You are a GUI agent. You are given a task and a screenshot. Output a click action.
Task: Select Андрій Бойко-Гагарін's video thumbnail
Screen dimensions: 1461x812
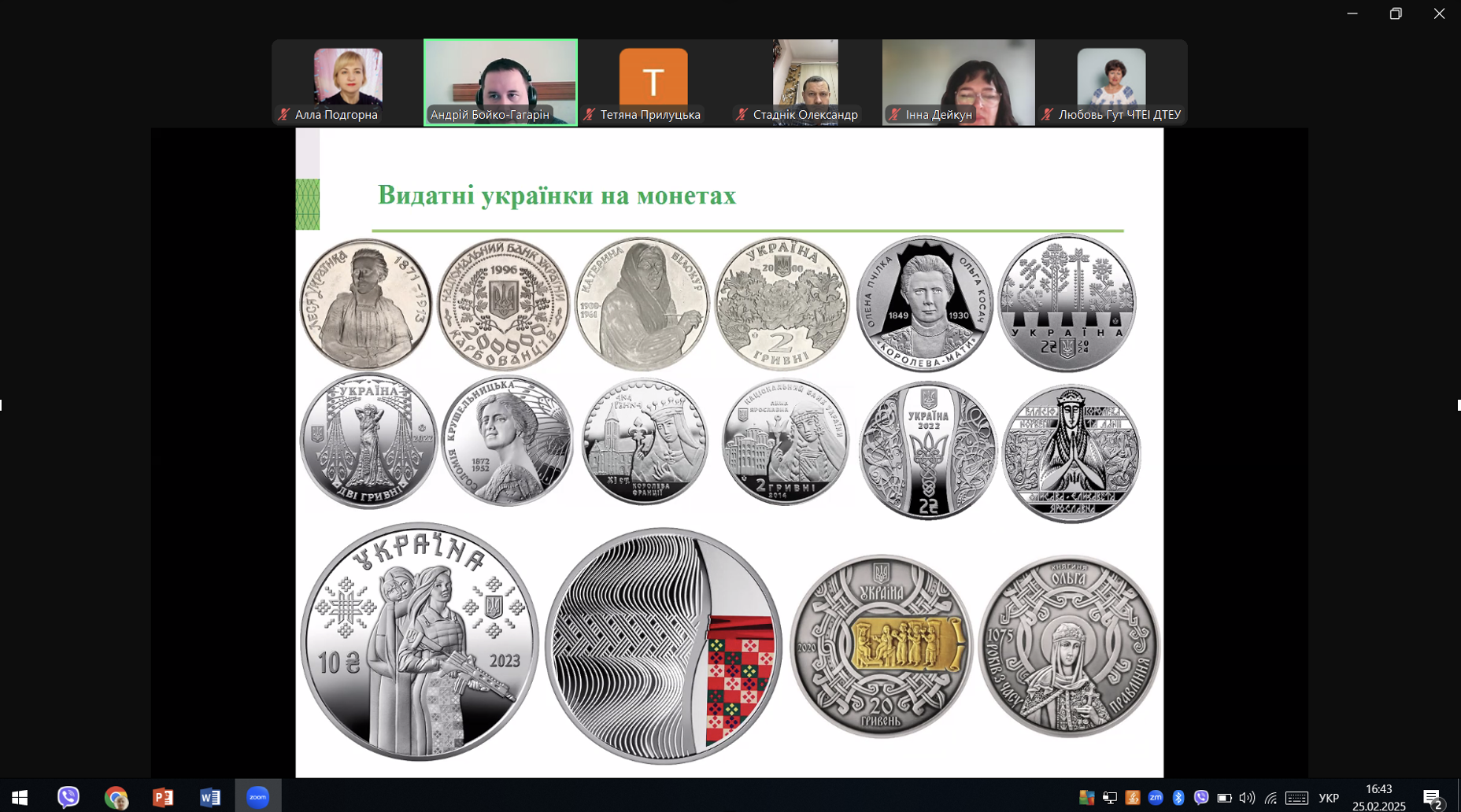coord(501,82)
